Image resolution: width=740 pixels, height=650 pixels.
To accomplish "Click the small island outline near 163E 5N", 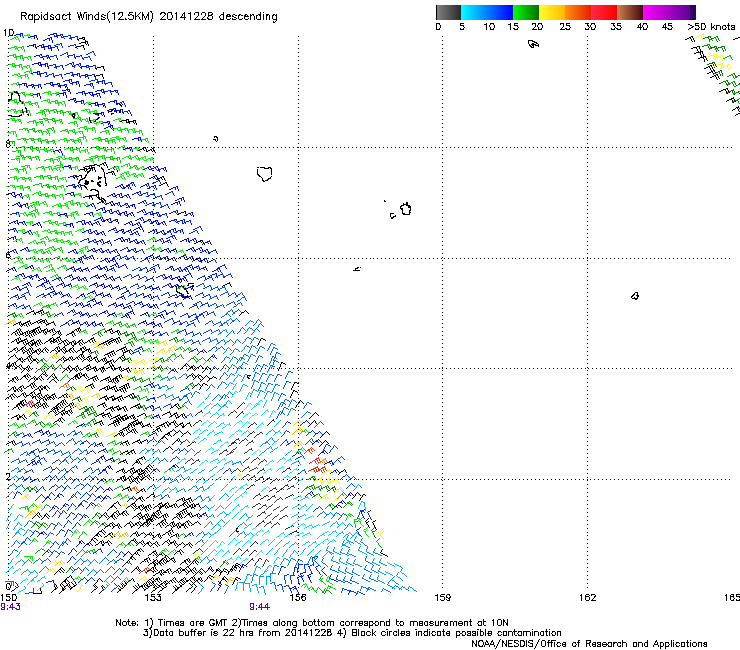I will point(635,296).
